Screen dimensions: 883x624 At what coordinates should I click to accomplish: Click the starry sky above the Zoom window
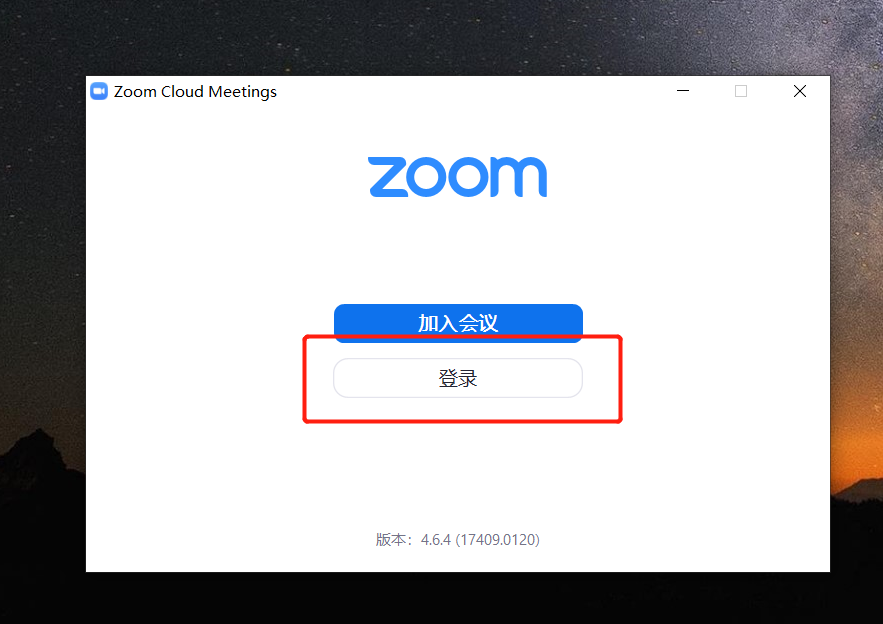coord(439,37)
